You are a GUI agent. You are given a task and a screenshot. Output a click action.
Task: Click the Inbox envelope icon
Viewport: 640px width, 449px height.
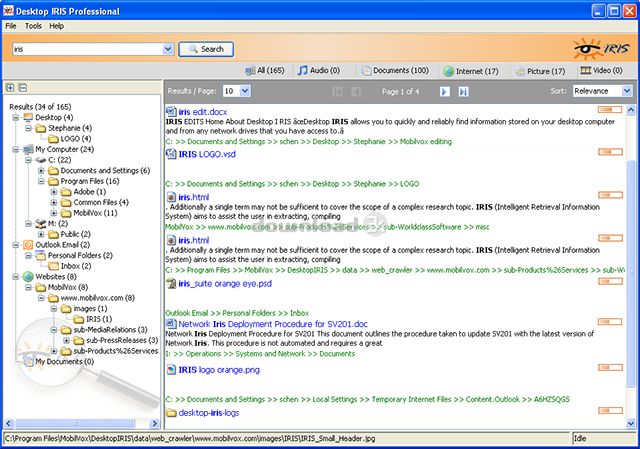tap(53, 266)
